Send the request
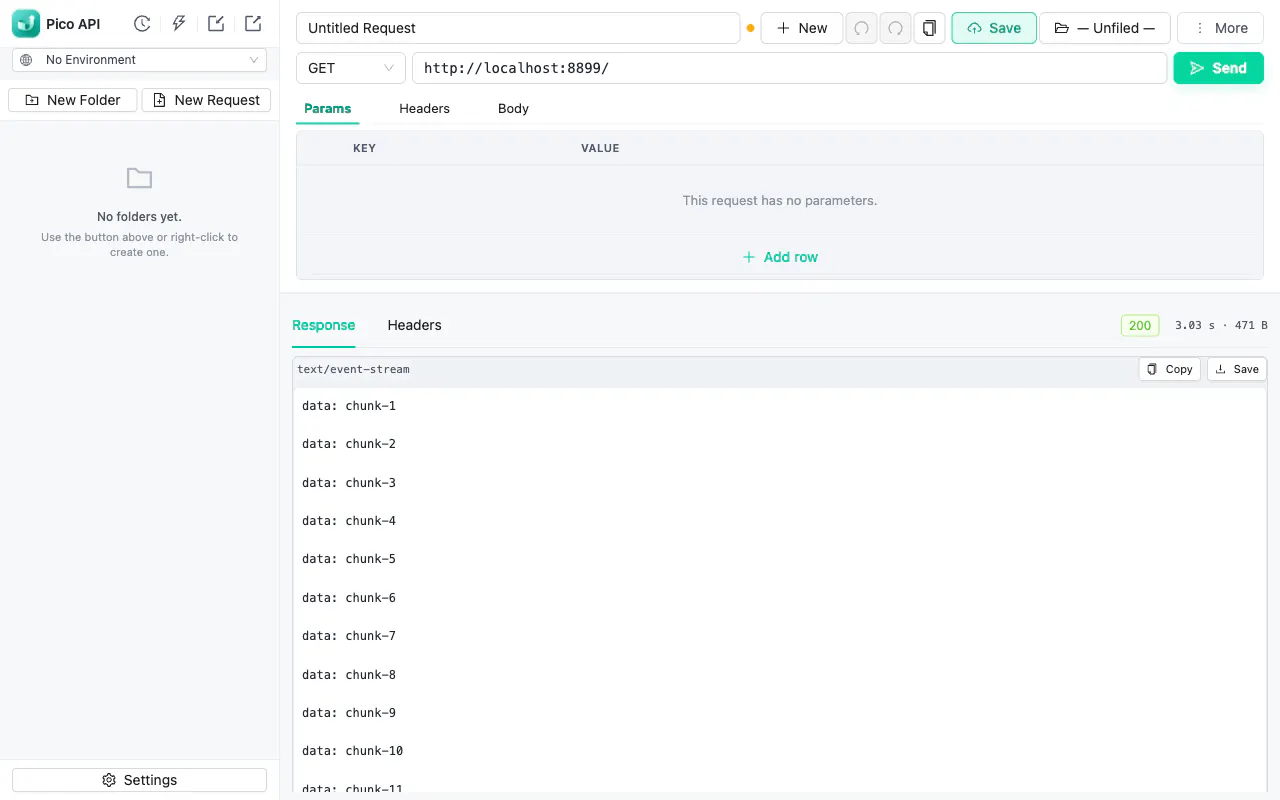The image size is (1280, 800). pos(1218,68)
